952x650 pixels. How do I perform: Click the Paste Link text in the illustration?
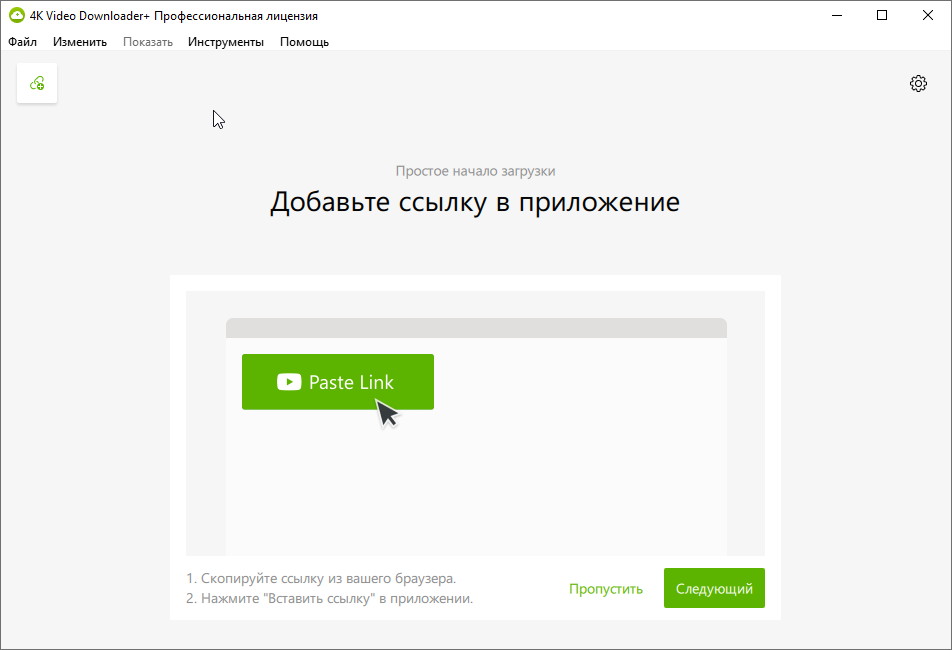click(x=351, y=382)
